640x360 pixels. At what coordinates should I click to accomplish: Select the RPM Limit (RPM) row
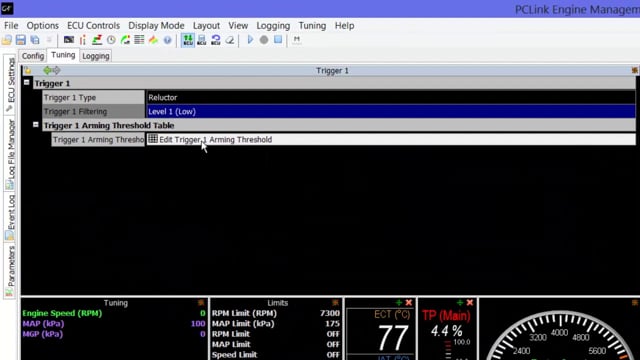click(276, 313)
